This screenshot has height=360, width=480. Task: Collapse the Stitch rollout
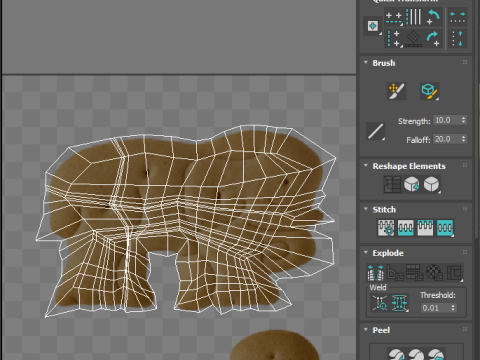[366, 209]
